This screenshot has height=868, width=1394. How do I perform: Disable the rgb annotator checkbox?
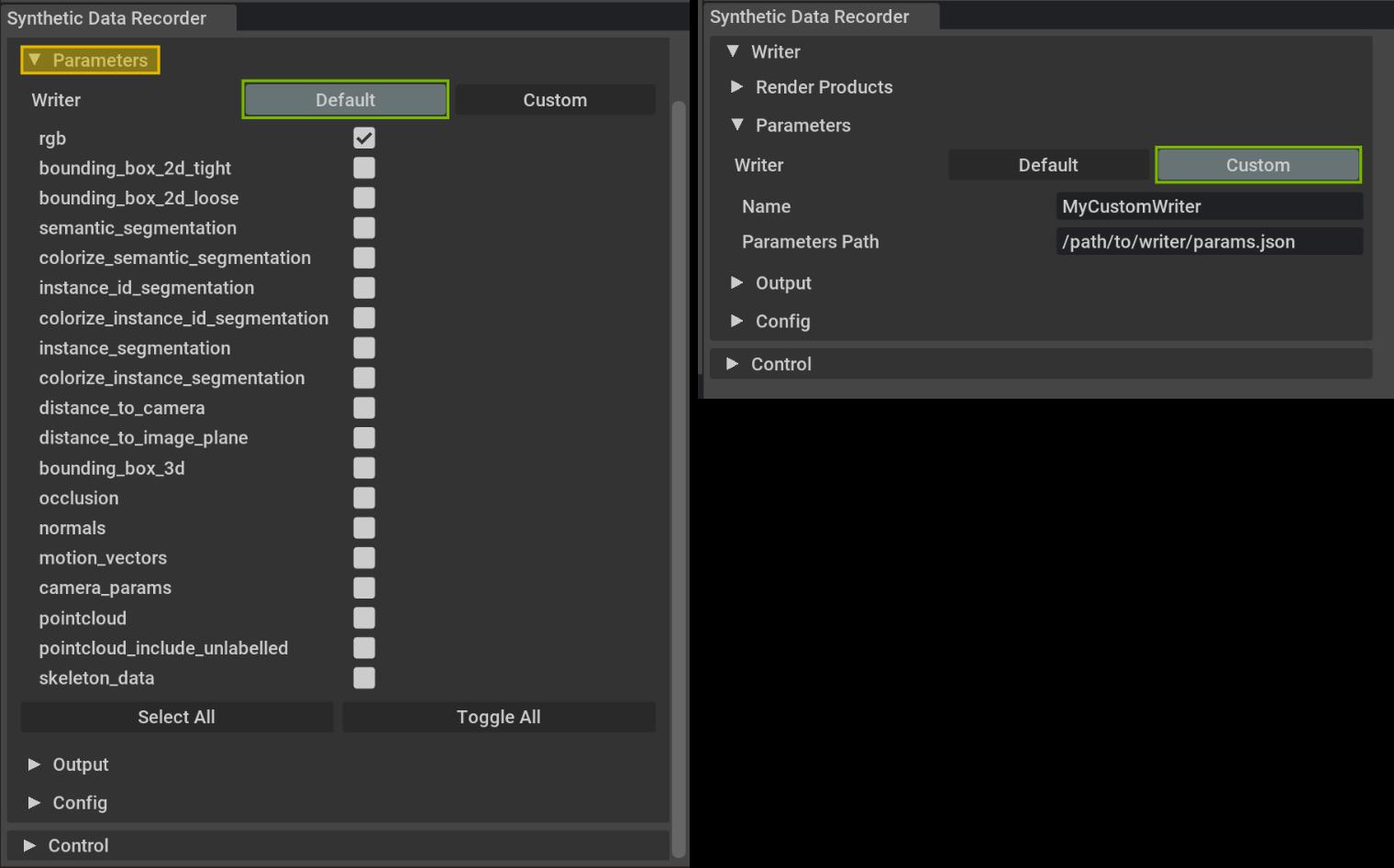click(364, 137)
